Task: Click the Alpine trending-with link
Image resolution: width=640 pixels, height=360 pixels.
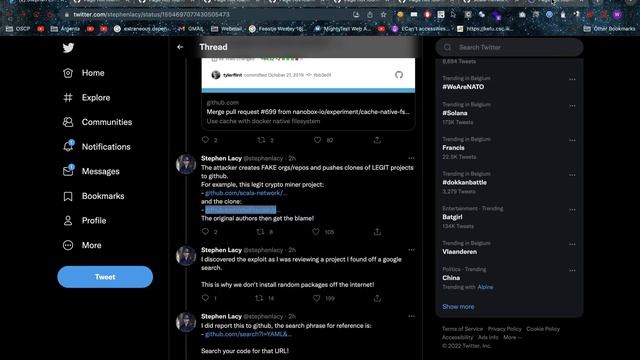Action: [x=485, y=287]
